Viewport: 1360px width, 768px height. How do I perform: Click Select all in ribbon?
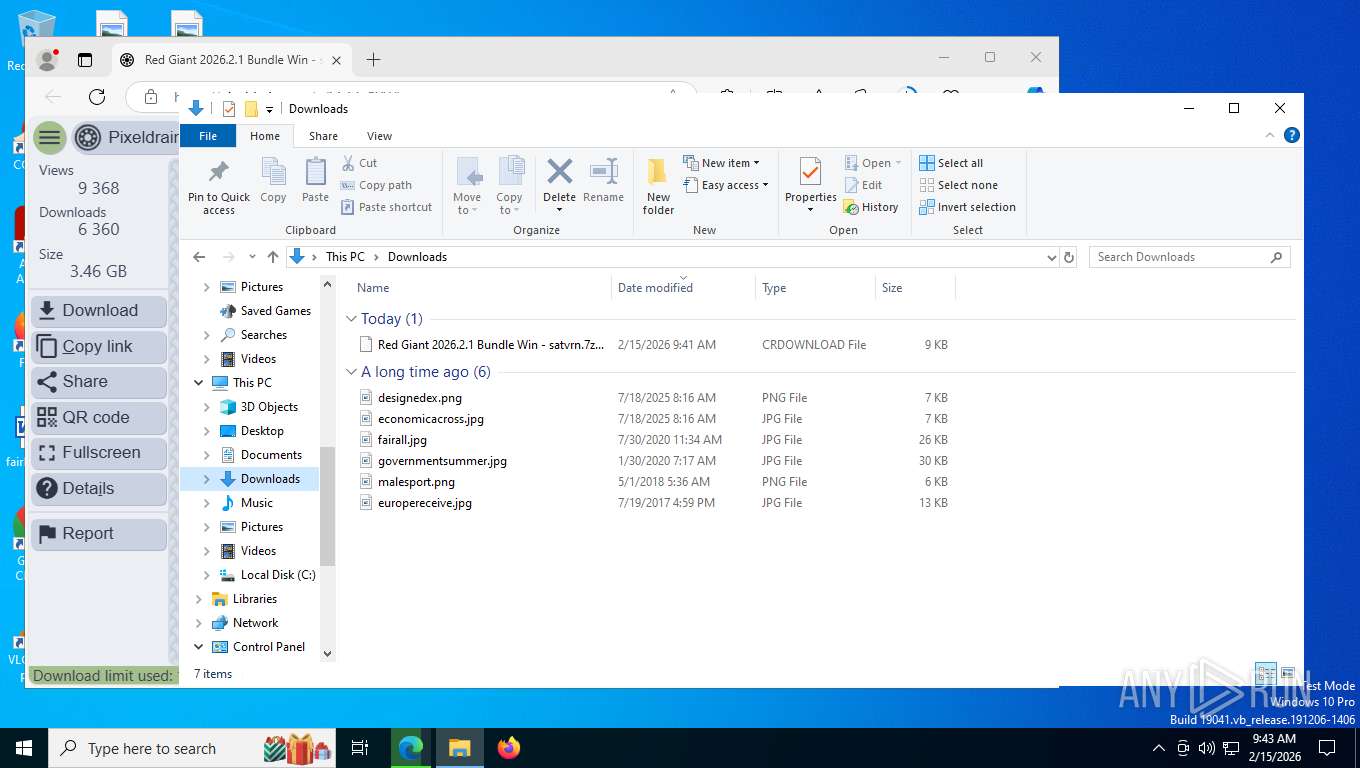click(x=951, y=163)
